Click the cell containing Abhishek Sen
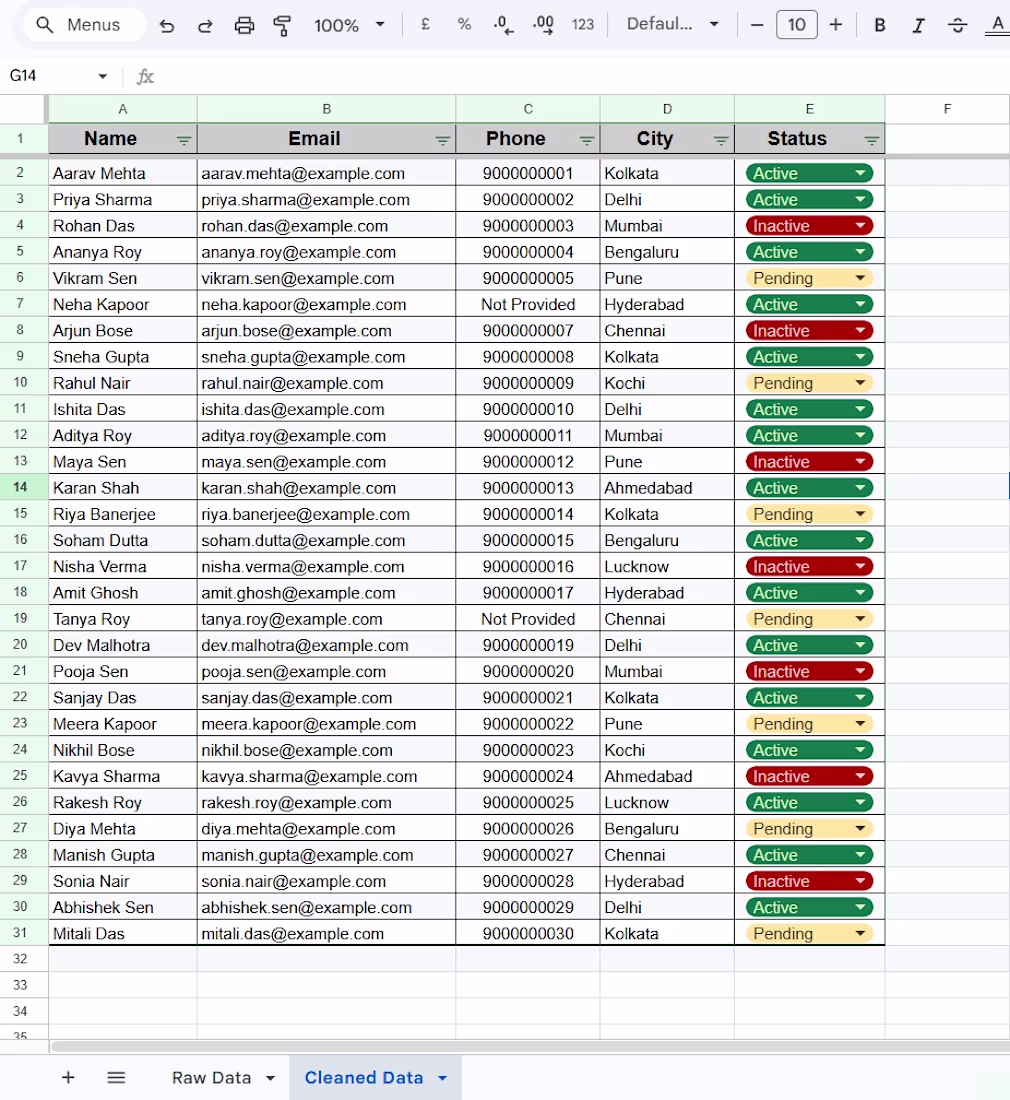 [123, 907]
